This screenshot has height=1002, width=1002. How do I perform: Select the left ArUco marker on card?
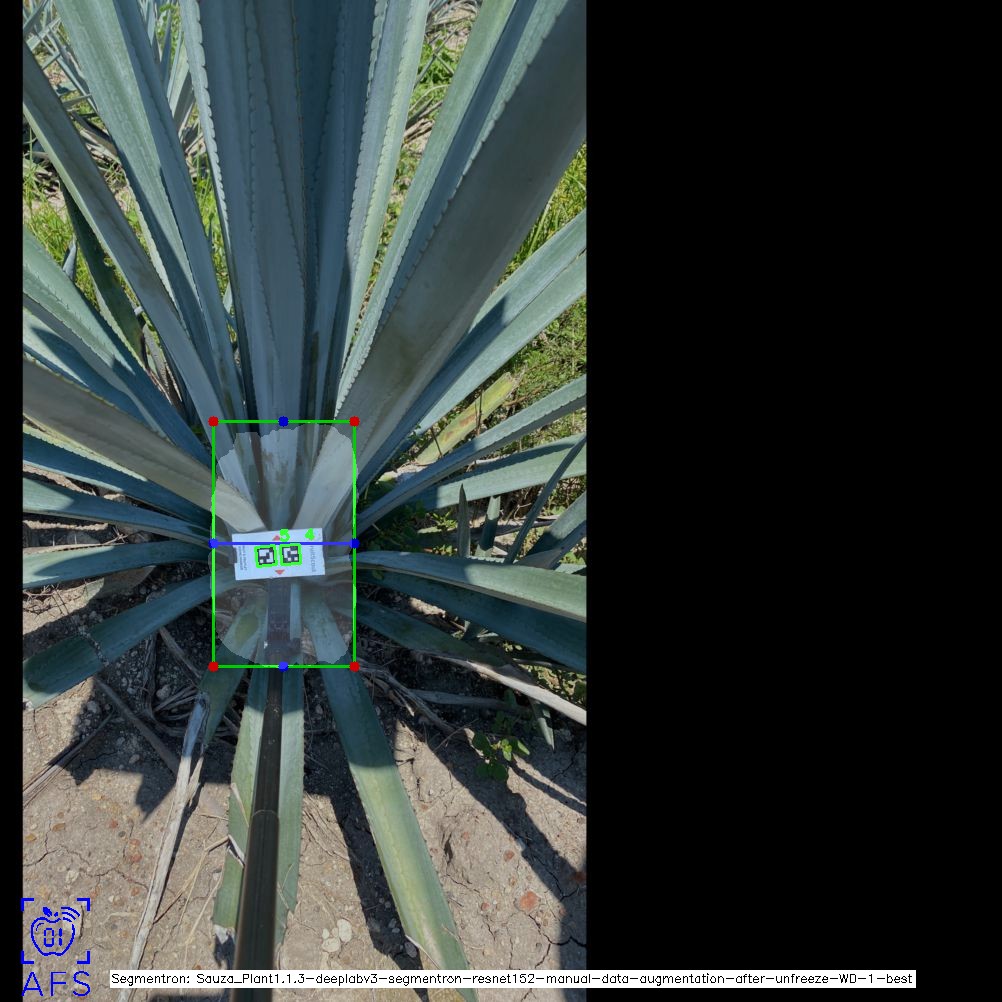point(266,556)
